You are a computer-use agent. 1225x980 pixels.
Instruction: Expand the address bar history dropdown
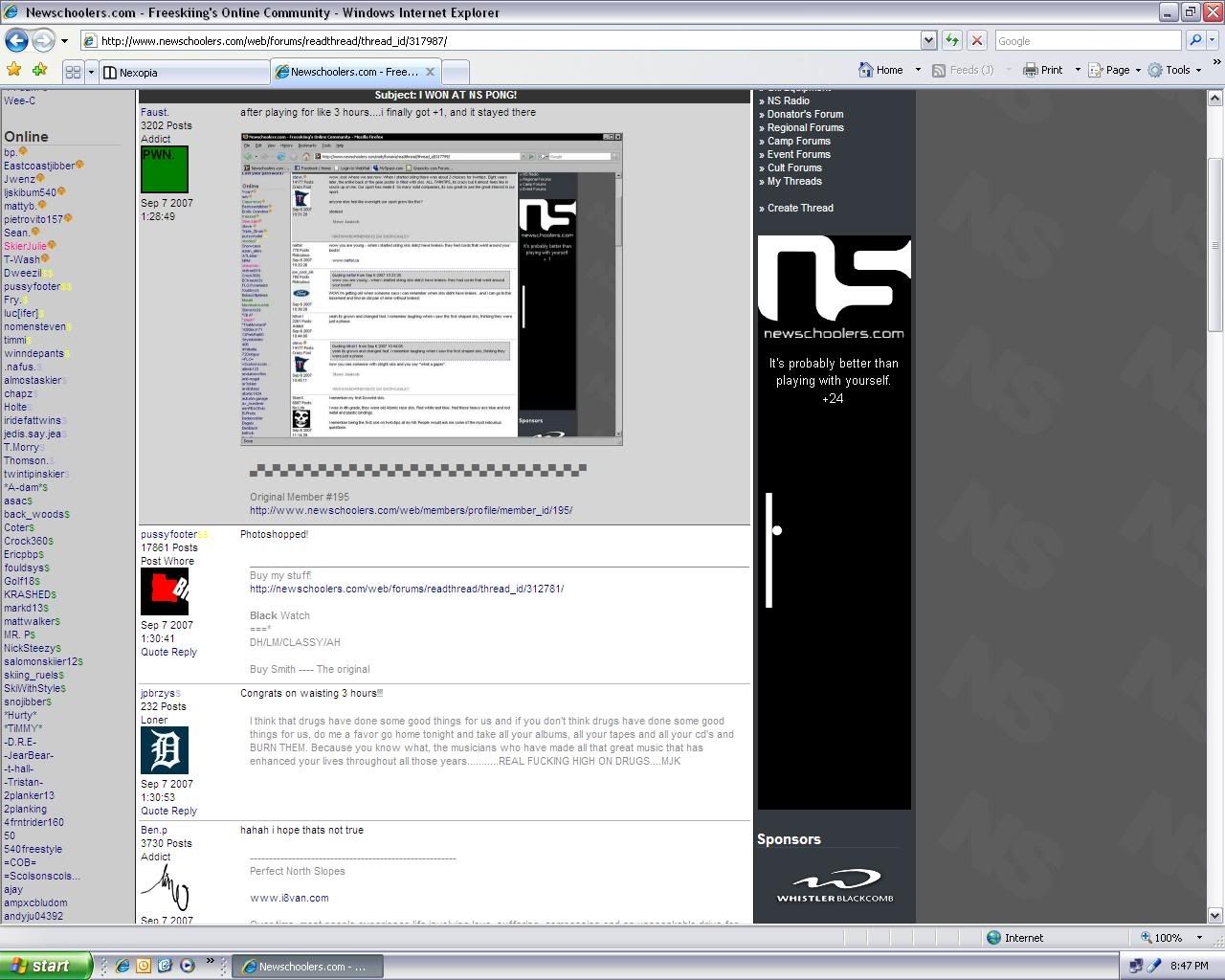[927, 40]
